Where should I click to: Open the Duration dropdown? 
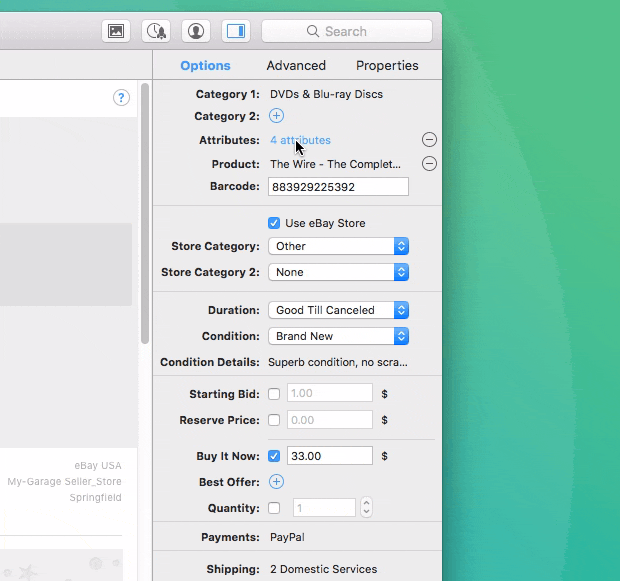338,310
